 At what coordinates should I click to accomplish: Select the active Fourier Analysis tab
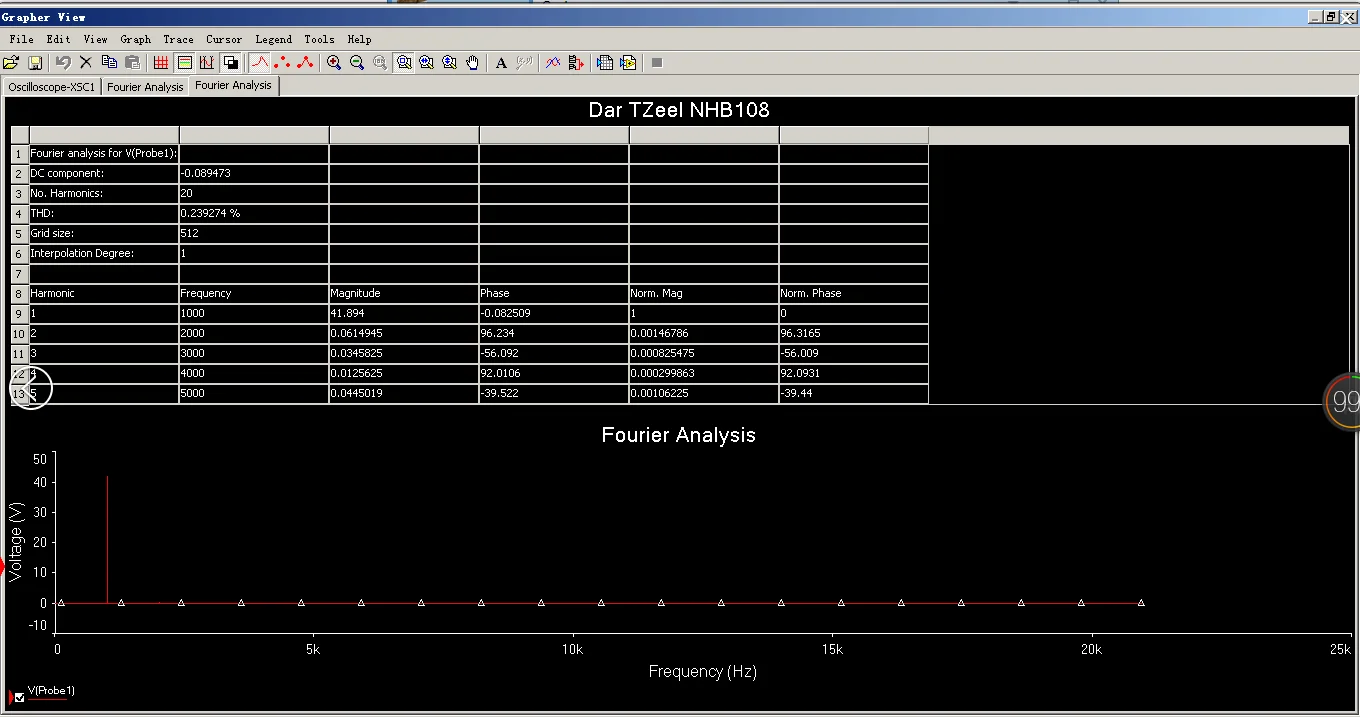(x=233, y=85)
